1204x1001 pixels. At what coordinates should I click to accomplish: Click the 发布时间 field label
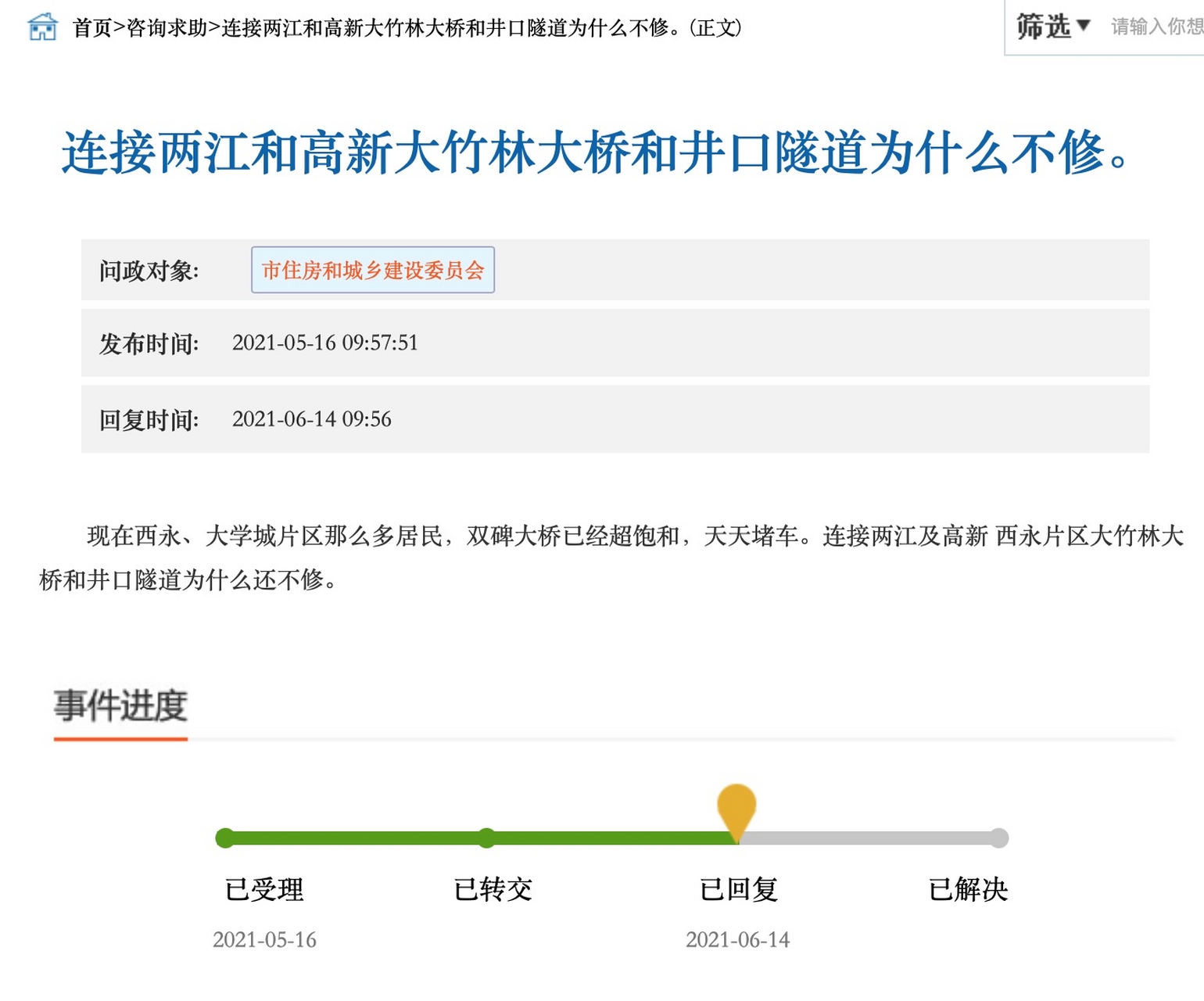coord(149,343)
